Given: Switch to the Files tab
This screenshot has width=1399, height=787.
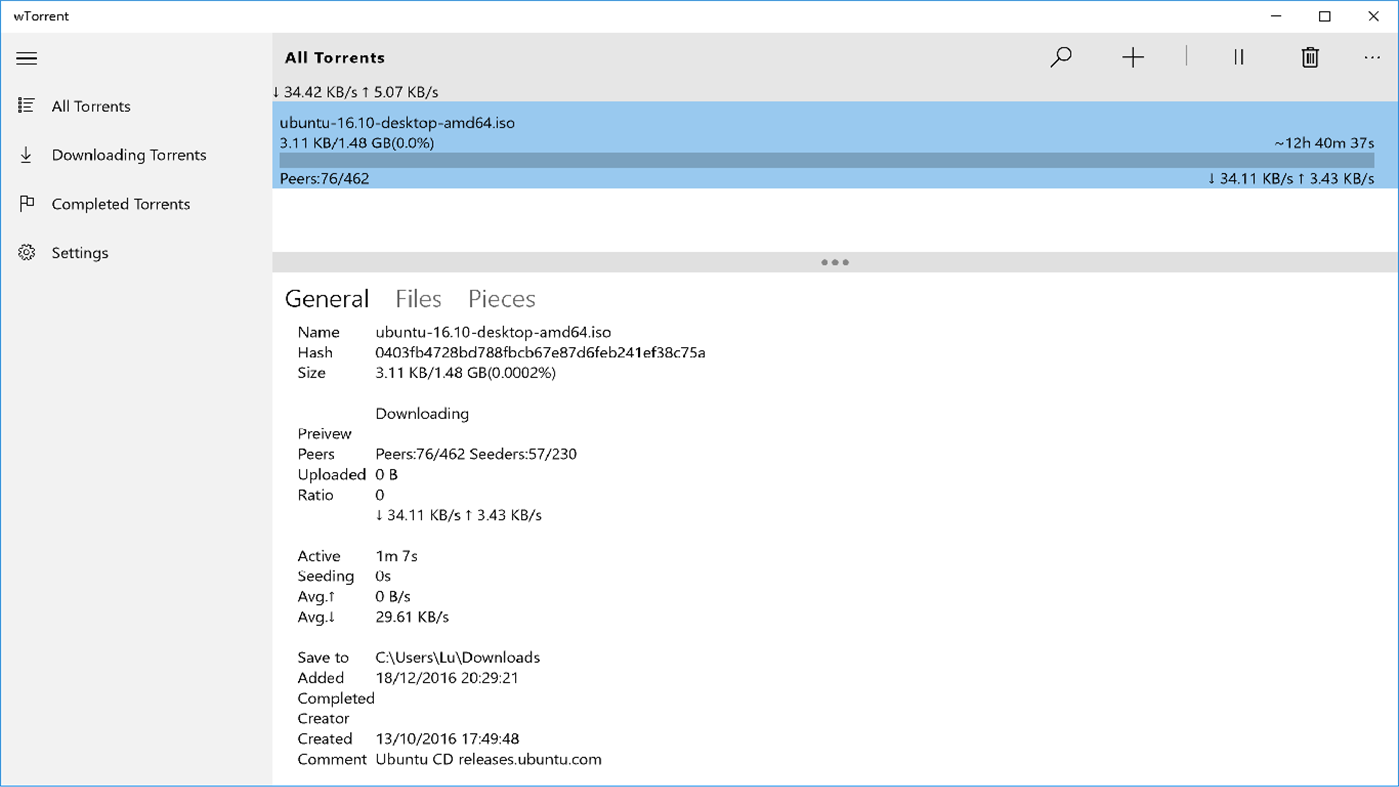Looking at the screenshot, I should (x=417, y=298).
